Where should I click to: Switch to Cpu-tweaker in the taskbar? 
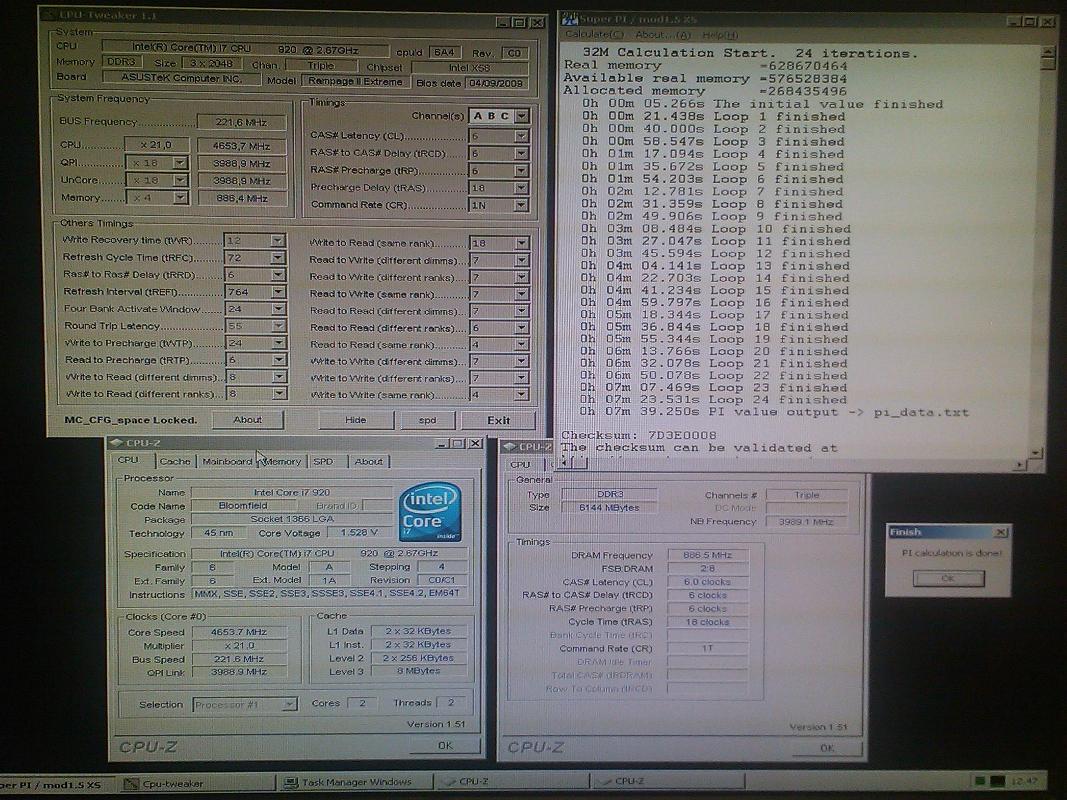point(197,784)
